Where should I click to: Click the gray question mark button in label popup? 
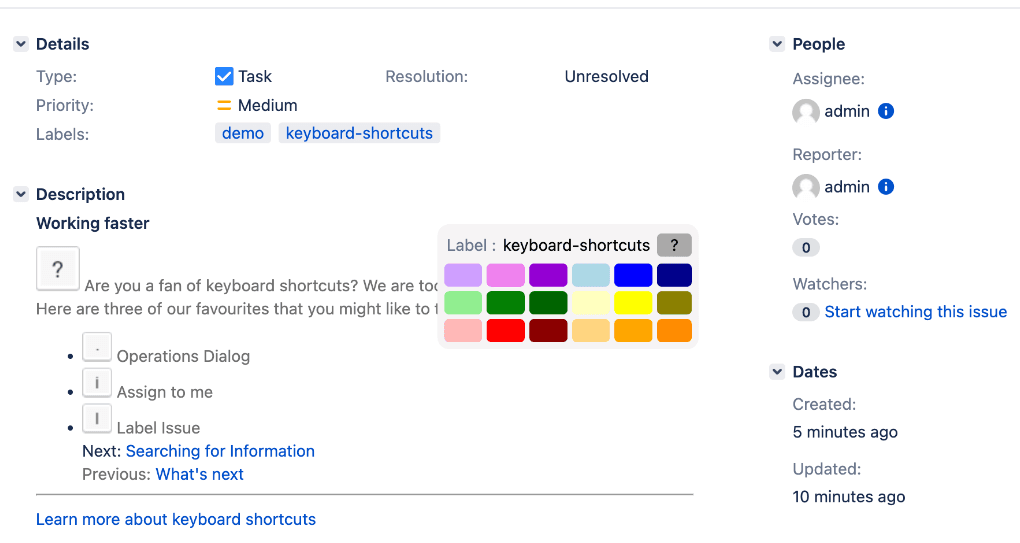(x=674, y=245)
